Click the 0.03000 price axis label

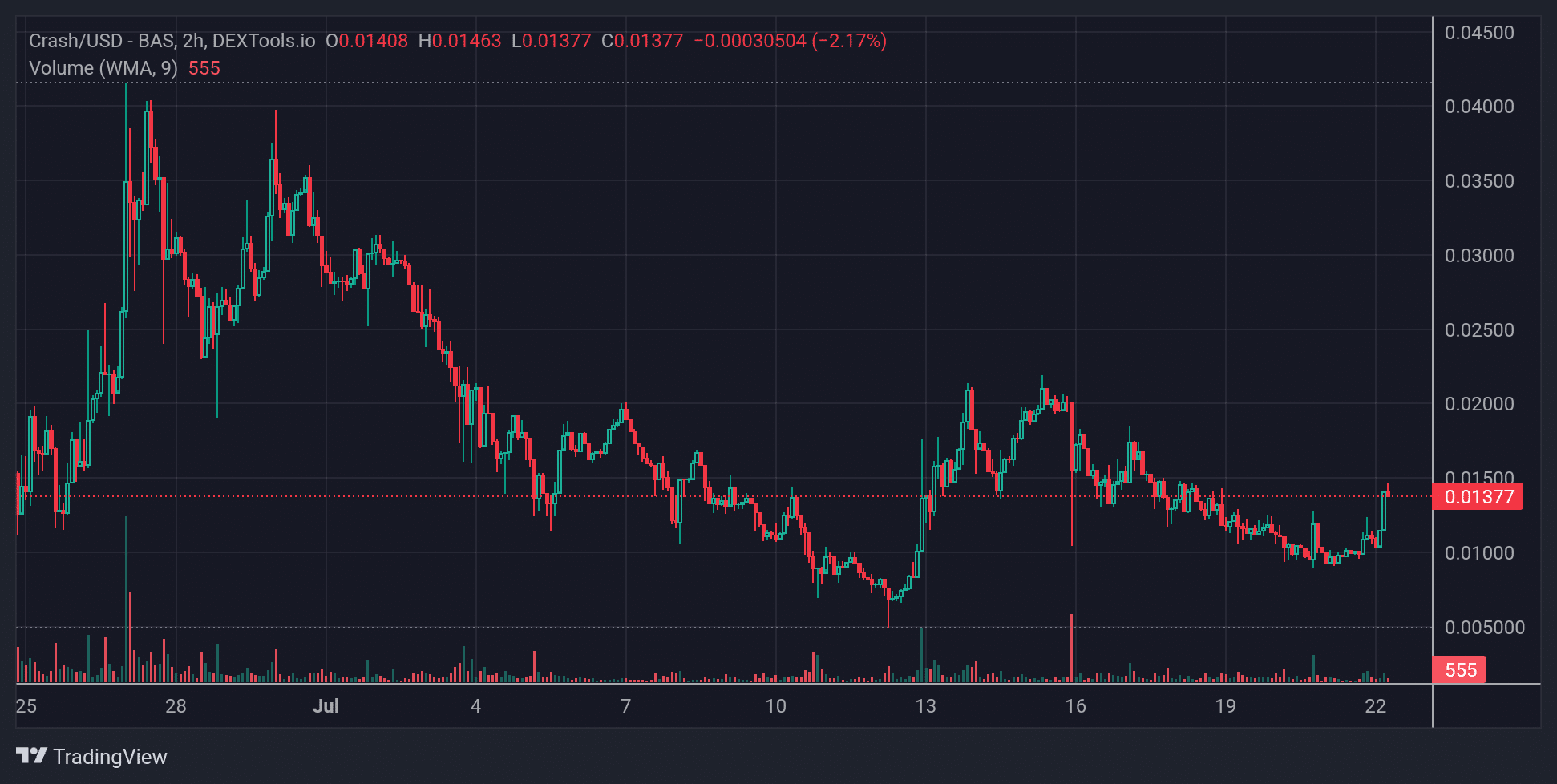tap(1479, 256)
